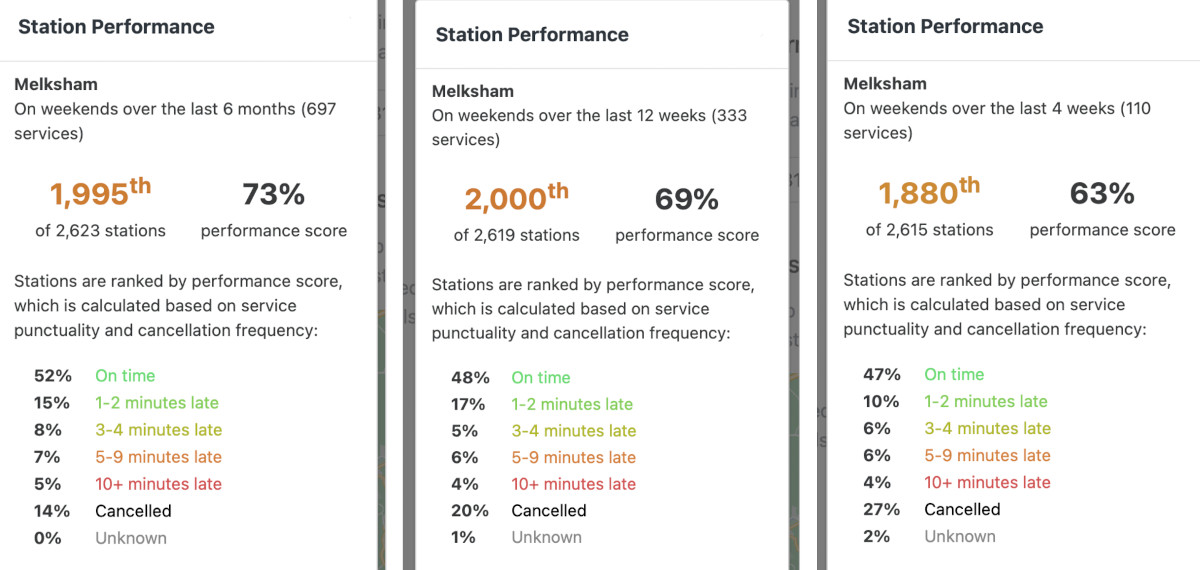Click the 52% On time row
This screenshot has height=570, width=1200.
click(x=125, y=376)
